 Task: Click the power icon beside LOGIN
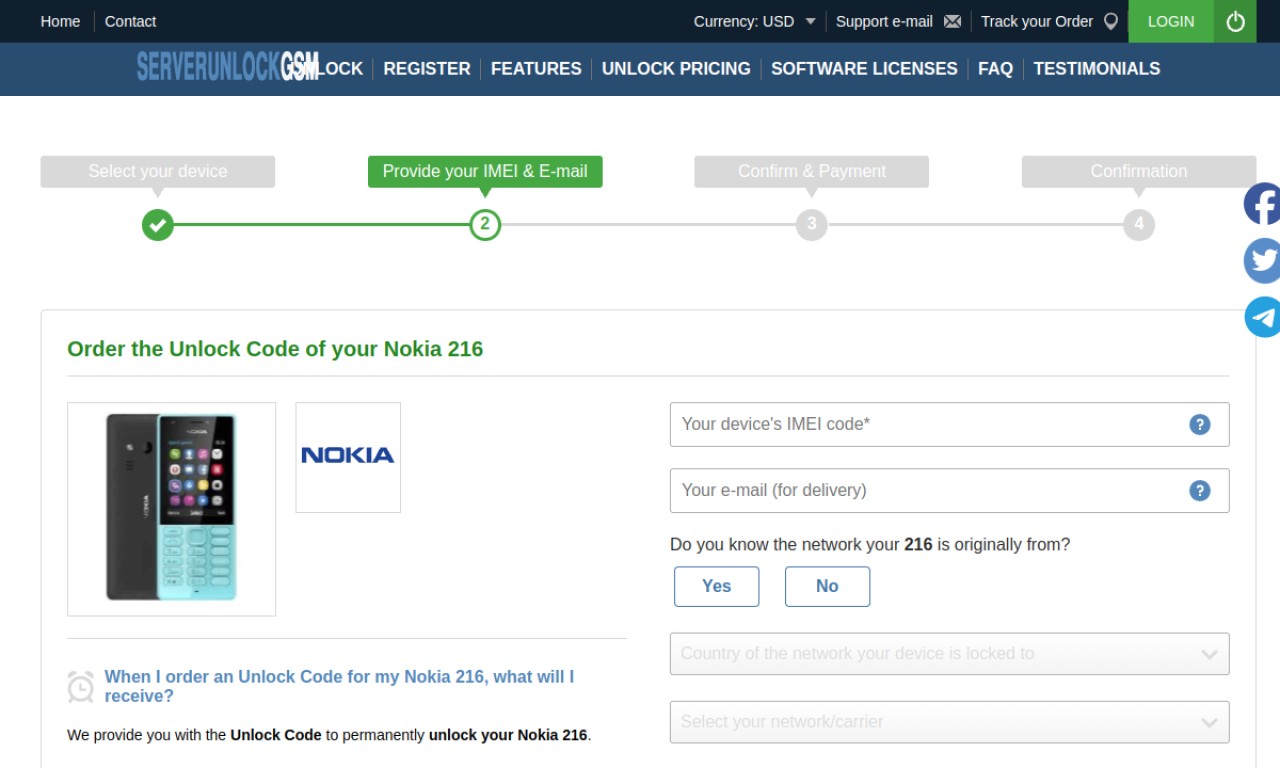tap(1235, 21)
